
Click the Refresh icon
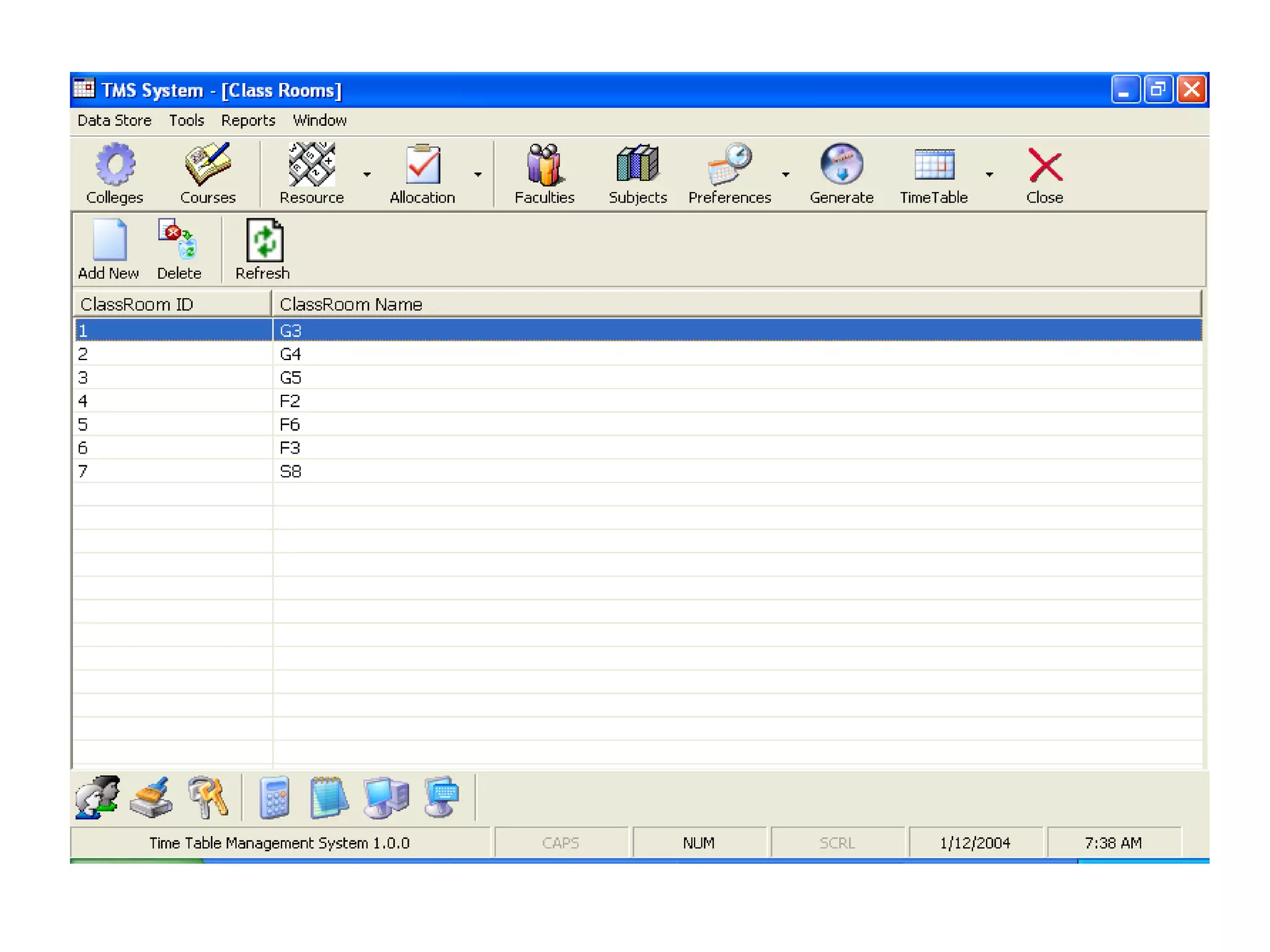(265, 239)
